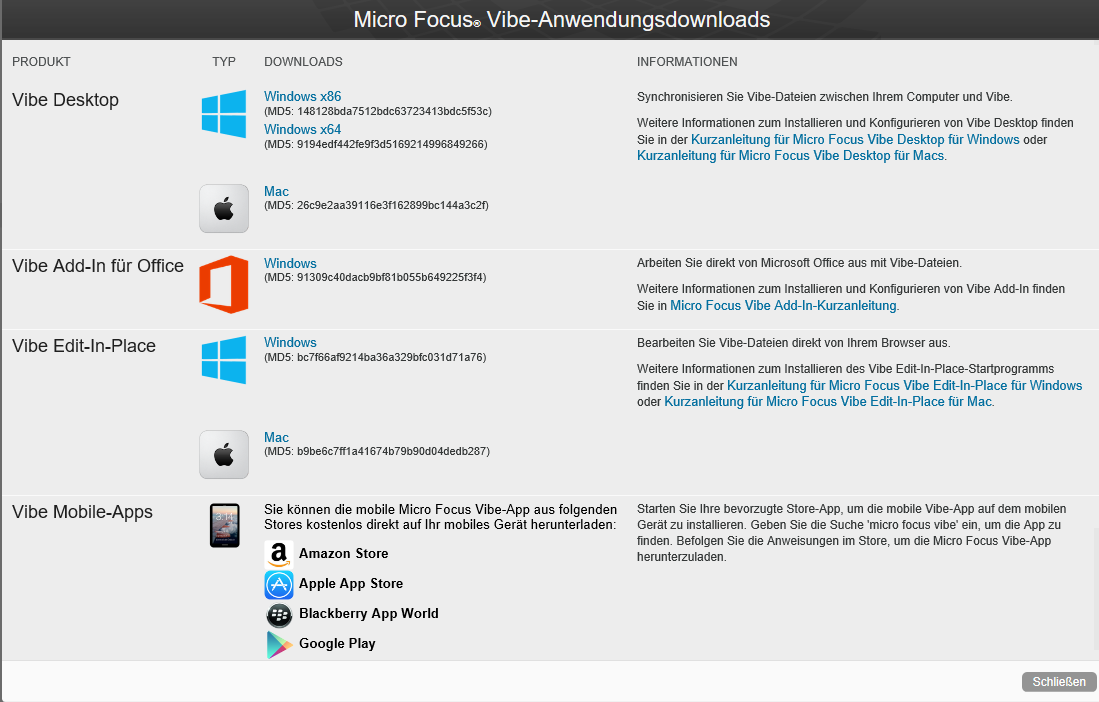
Task: Click the Windows logo icon for Vibe Desktop
Action: coord(223,114)
